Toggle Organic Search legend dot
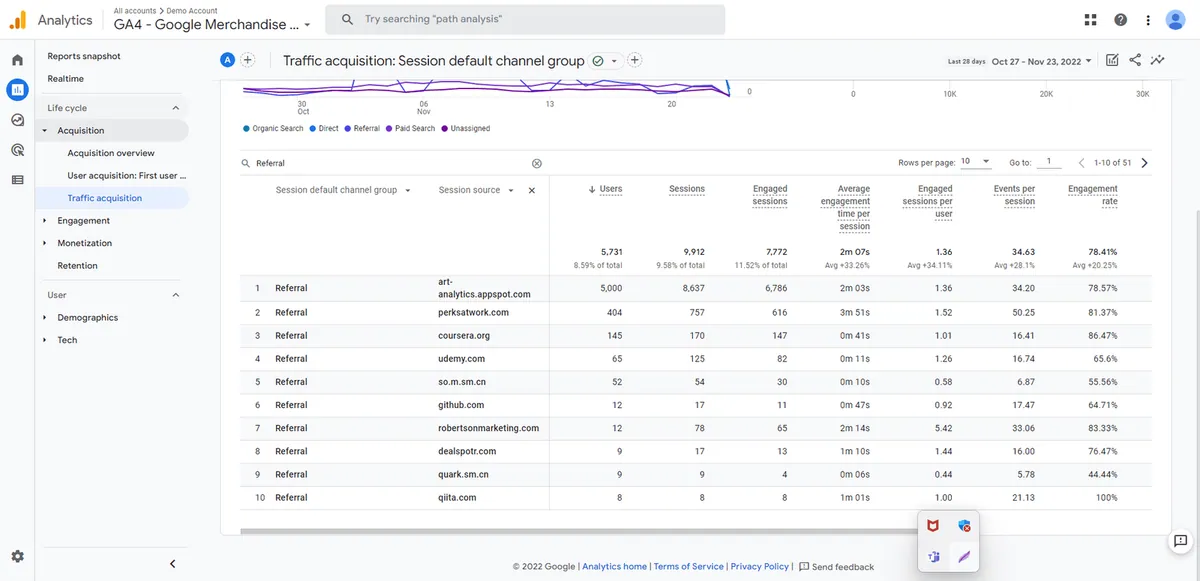1200x581 pixels. pyautogui.click(x=246, y=129)
